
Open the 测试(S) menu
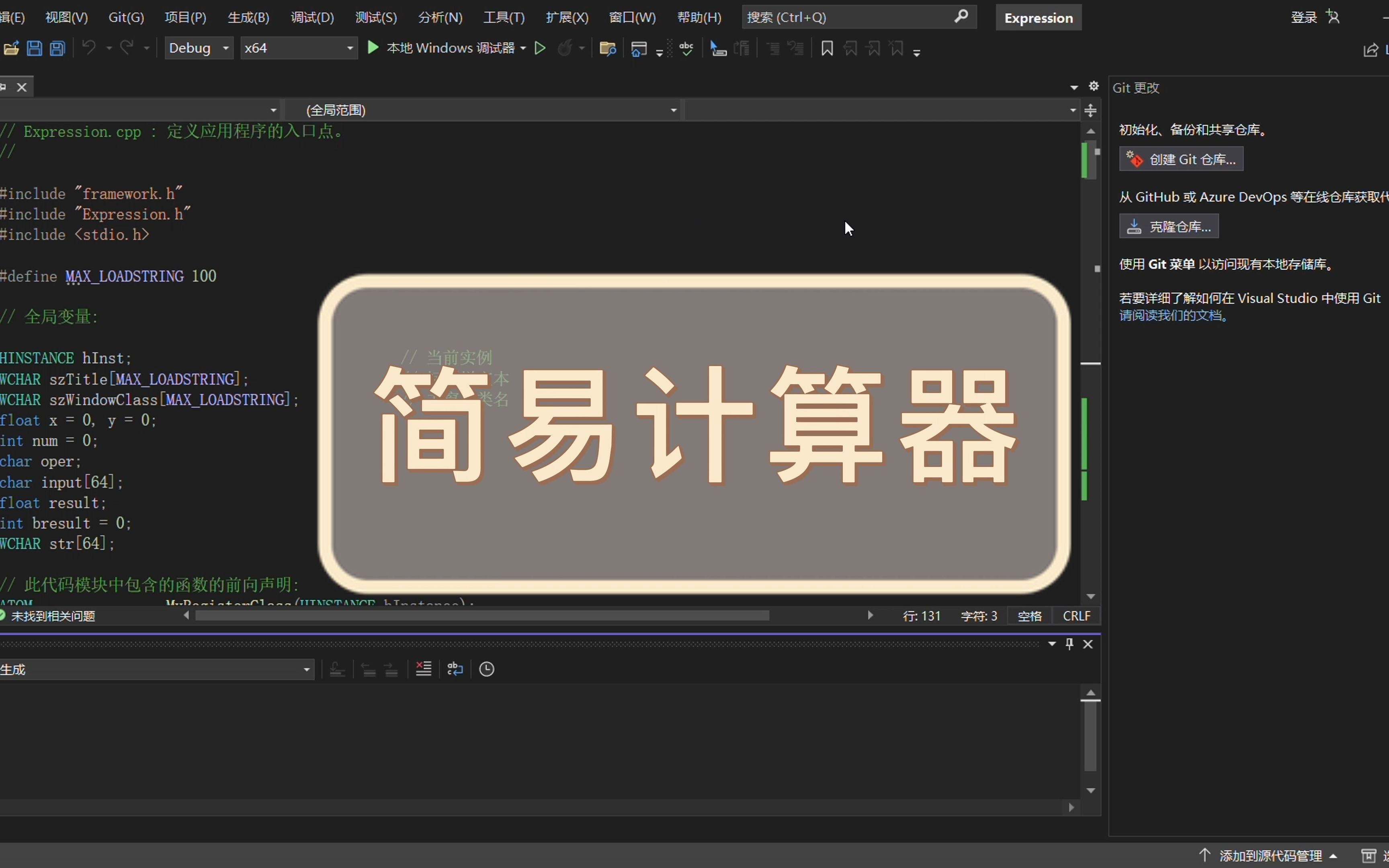point(376,17)
